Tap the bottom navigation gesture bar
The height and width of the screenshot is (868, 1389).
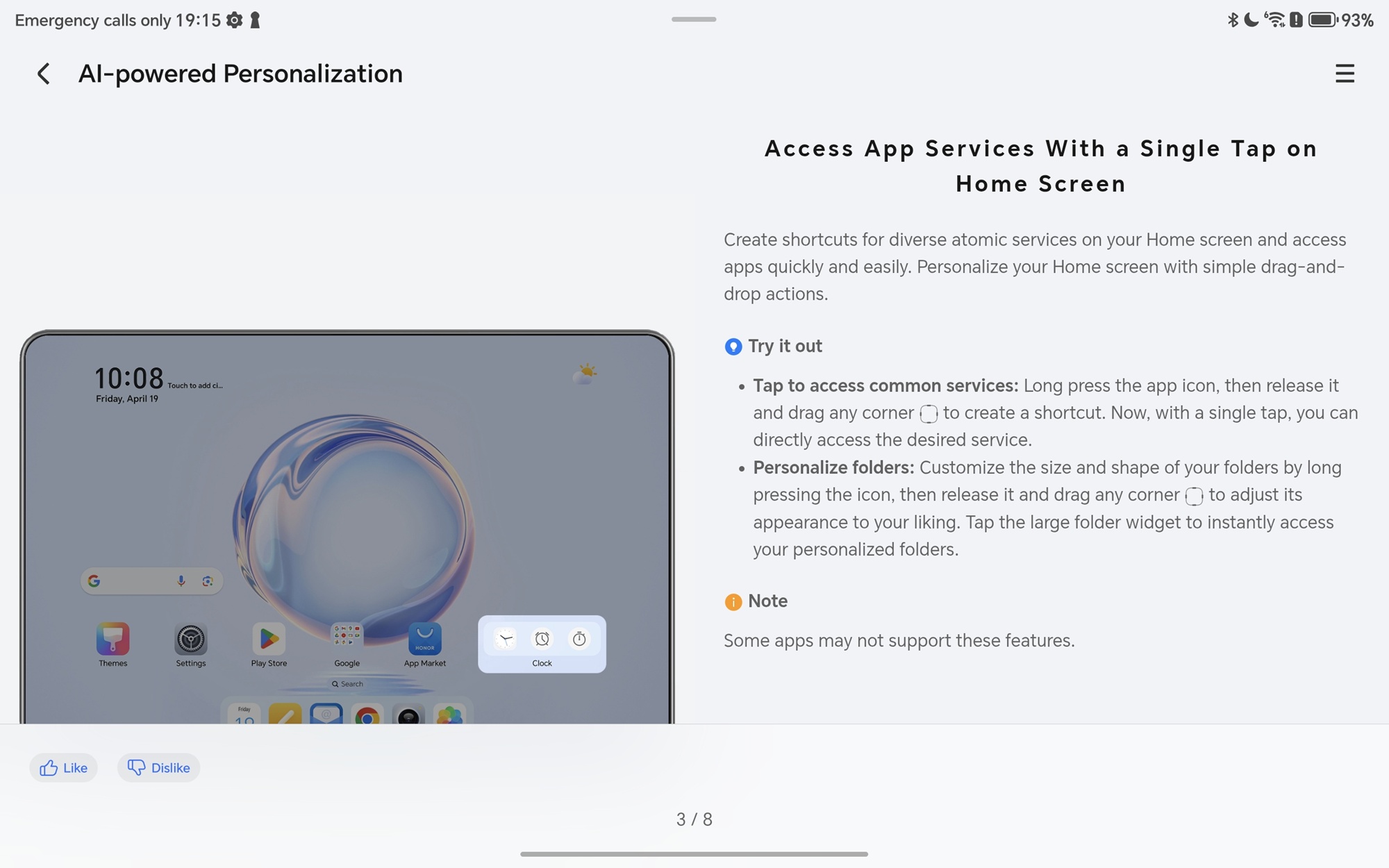point(694,853)
